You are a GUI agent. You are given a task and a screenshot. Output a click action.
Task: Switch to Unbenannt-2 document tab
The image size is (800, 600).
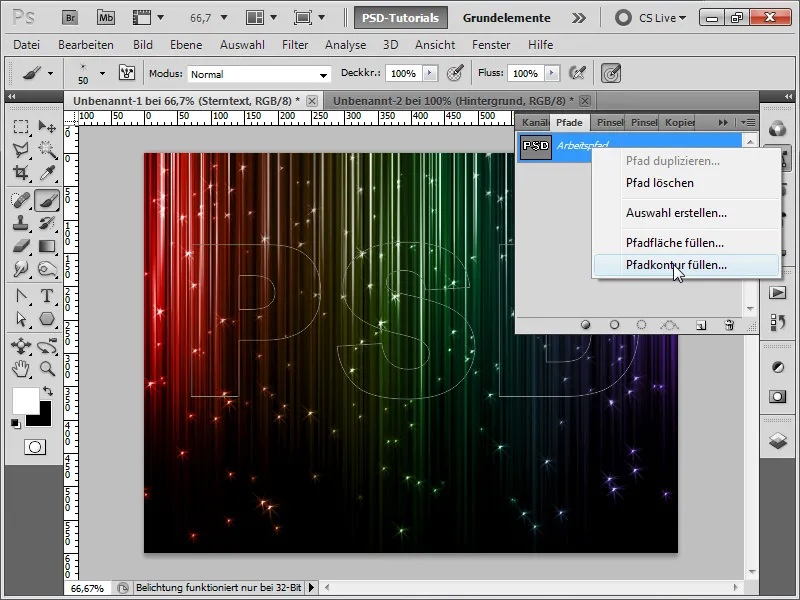pyautogui.click(x=453, y=101)
